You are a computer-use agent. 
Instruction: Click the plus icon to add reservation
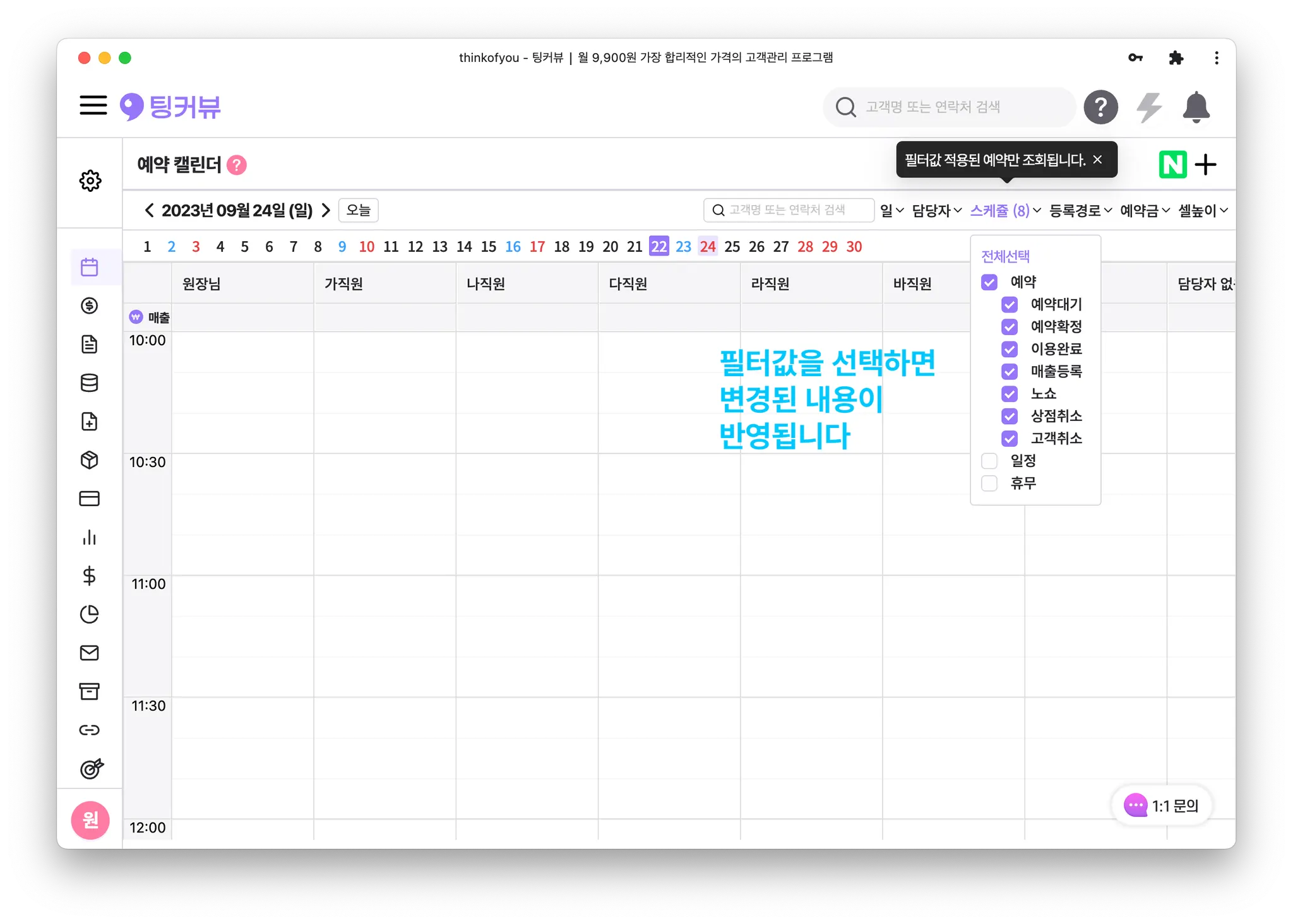(1206, 165)
